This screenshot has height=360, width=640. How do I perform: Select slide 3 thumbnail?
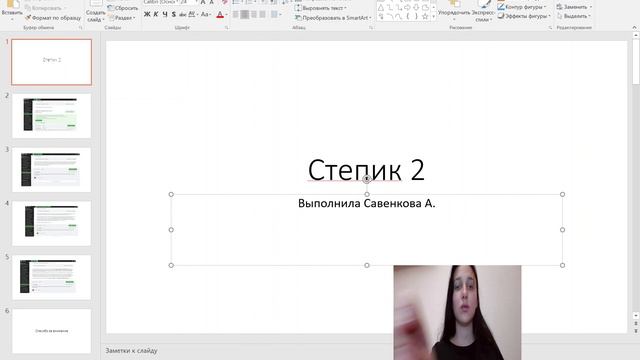point(51,170)
